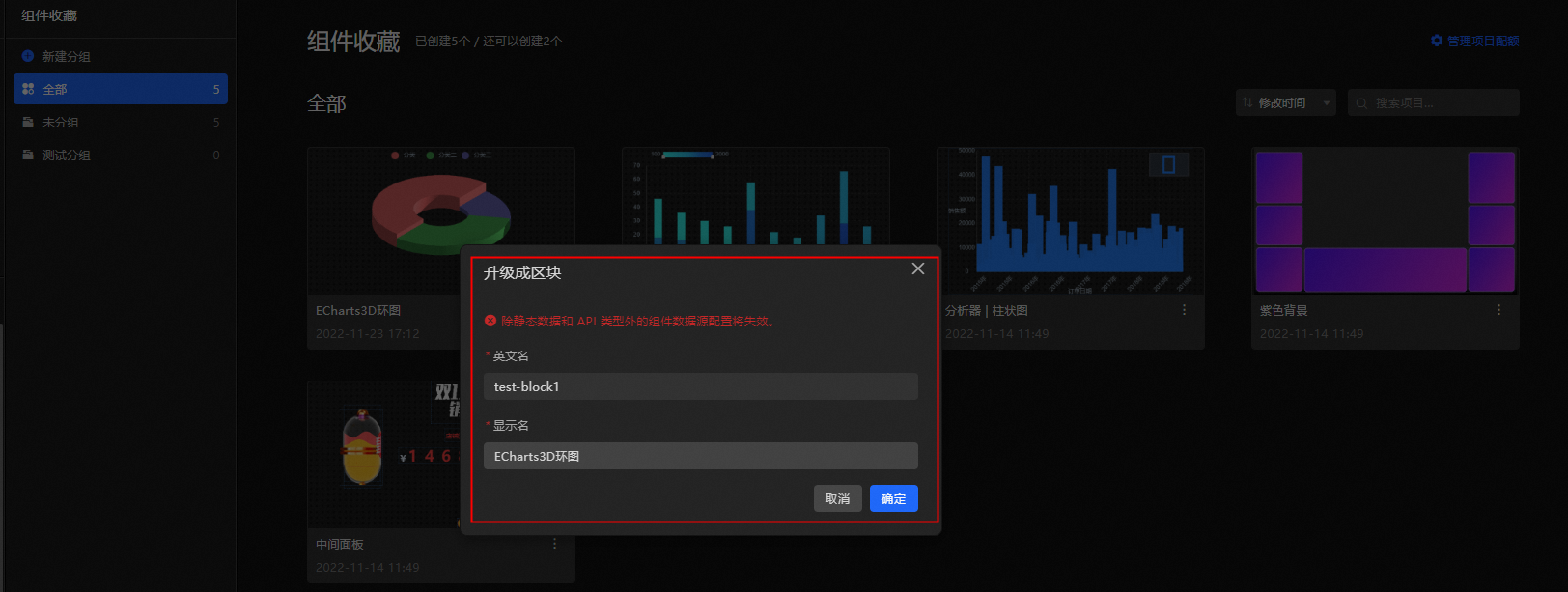Open the more options dots on 紫色背景 card

1499,310
